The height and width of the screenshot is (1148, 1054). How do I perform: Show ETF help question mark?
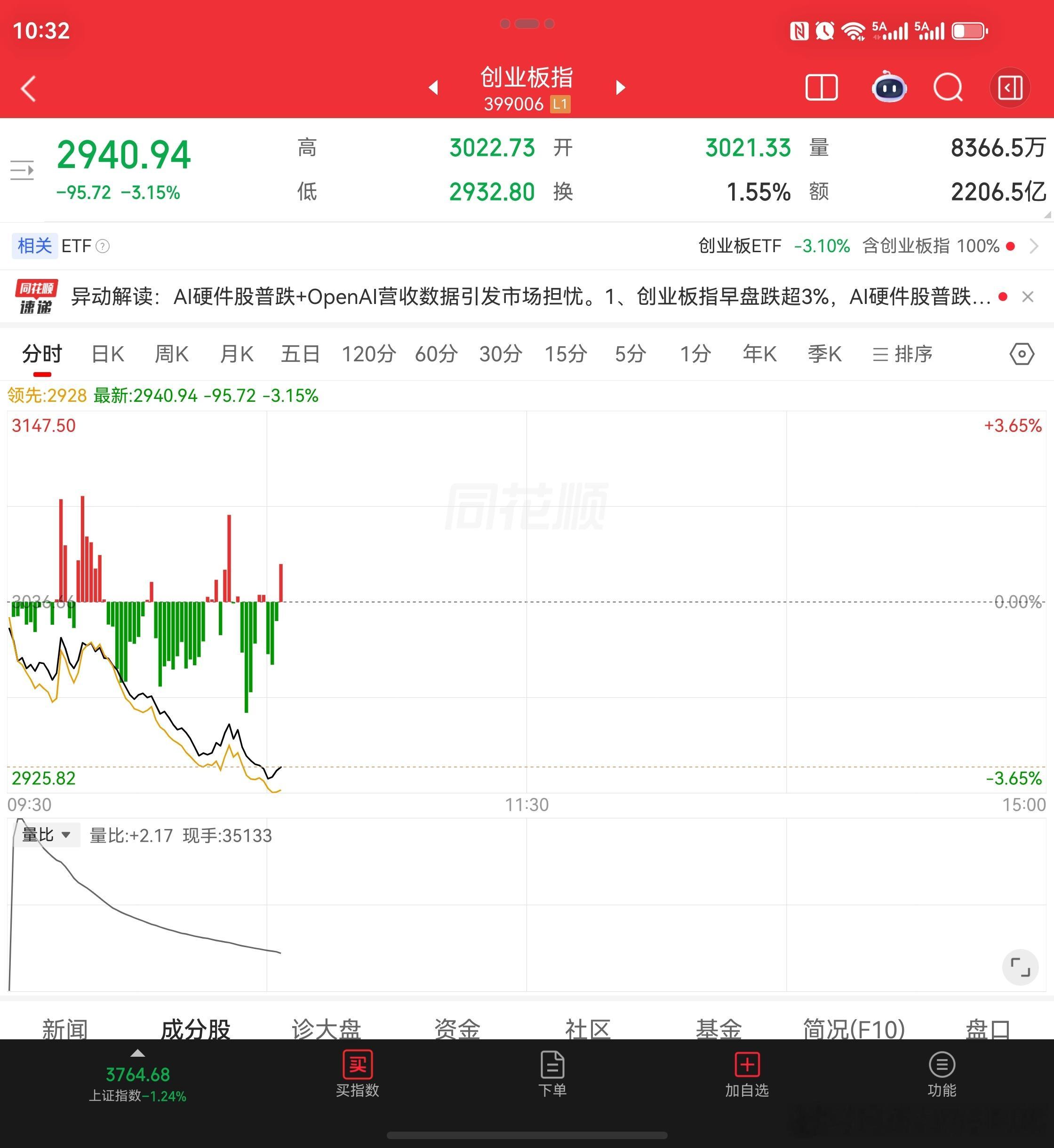point(103,247)
